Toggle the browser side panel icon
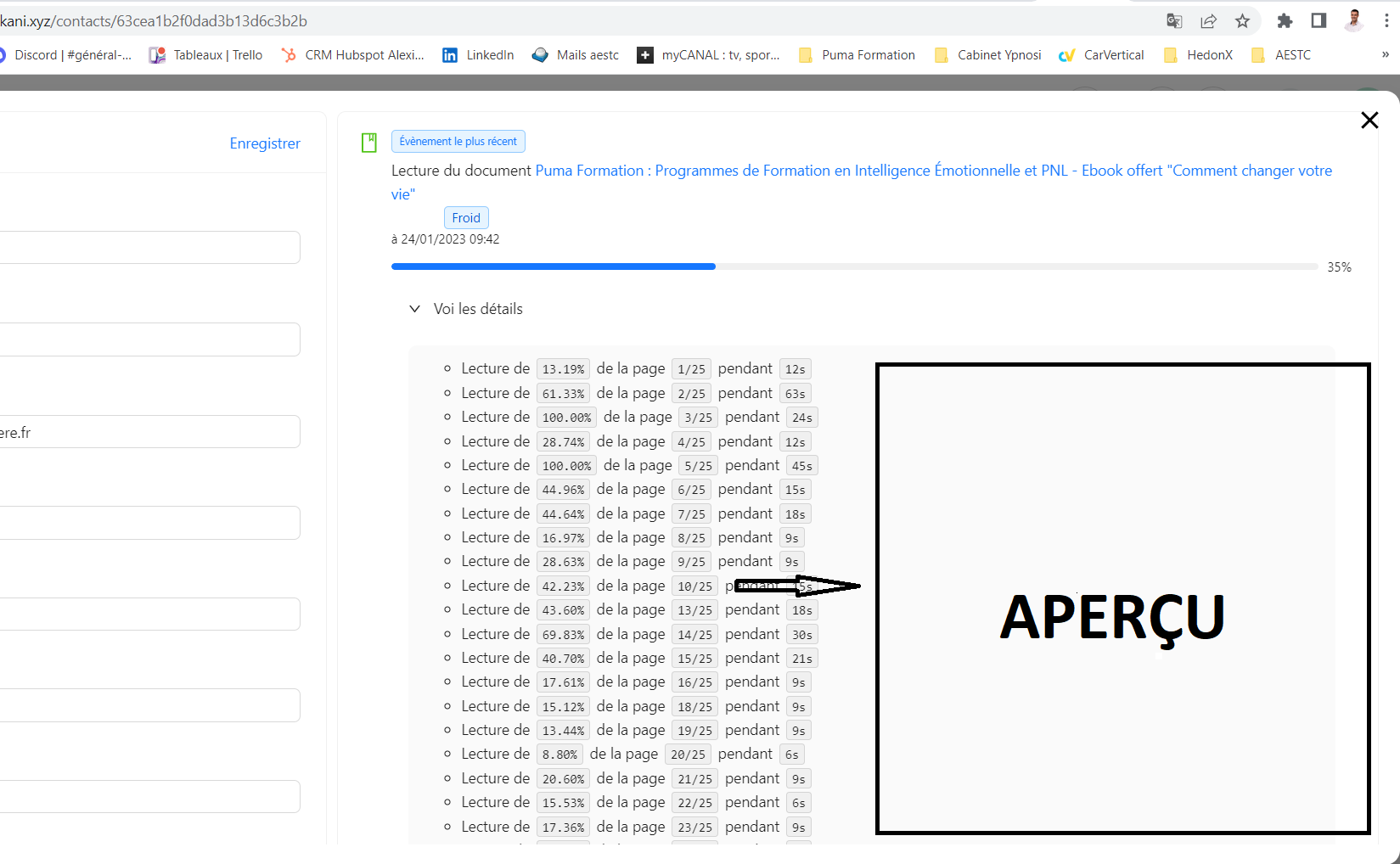This screenshot has height=864, width=1400. [x=1318, y=21]
